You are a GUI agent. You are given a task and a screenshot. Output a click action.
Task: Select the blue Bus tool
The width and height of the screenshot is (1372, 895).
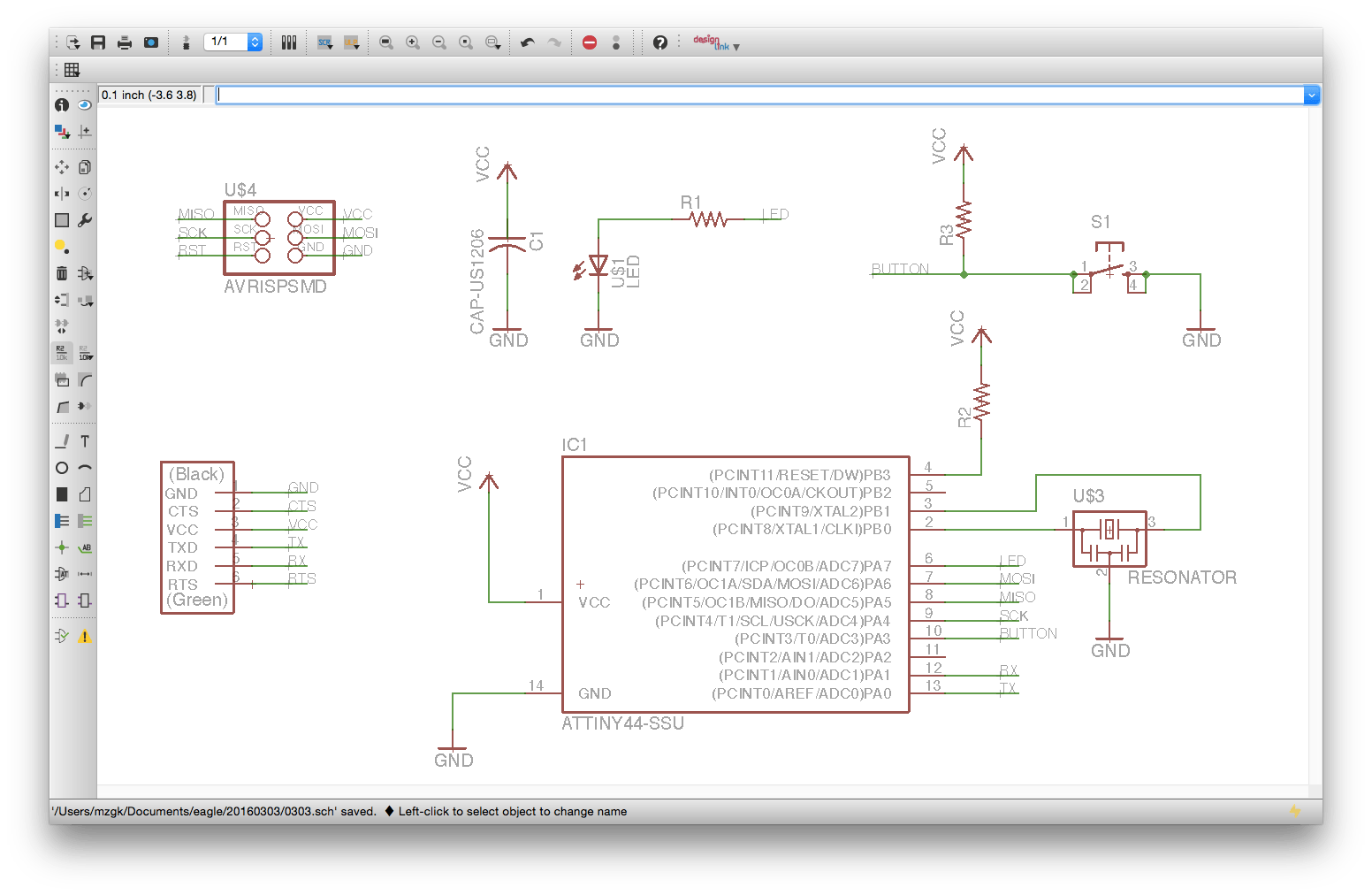(x=62, y=521)
